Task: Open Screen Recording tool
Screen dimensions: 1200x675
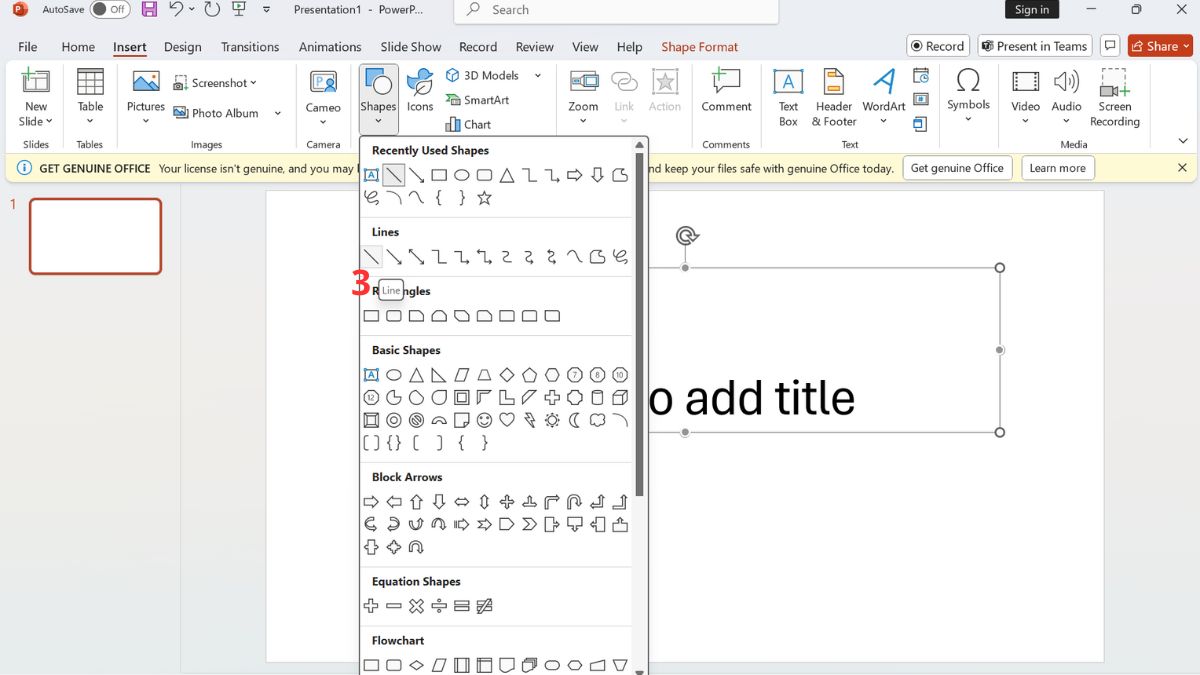Action: pos(1114,98)
